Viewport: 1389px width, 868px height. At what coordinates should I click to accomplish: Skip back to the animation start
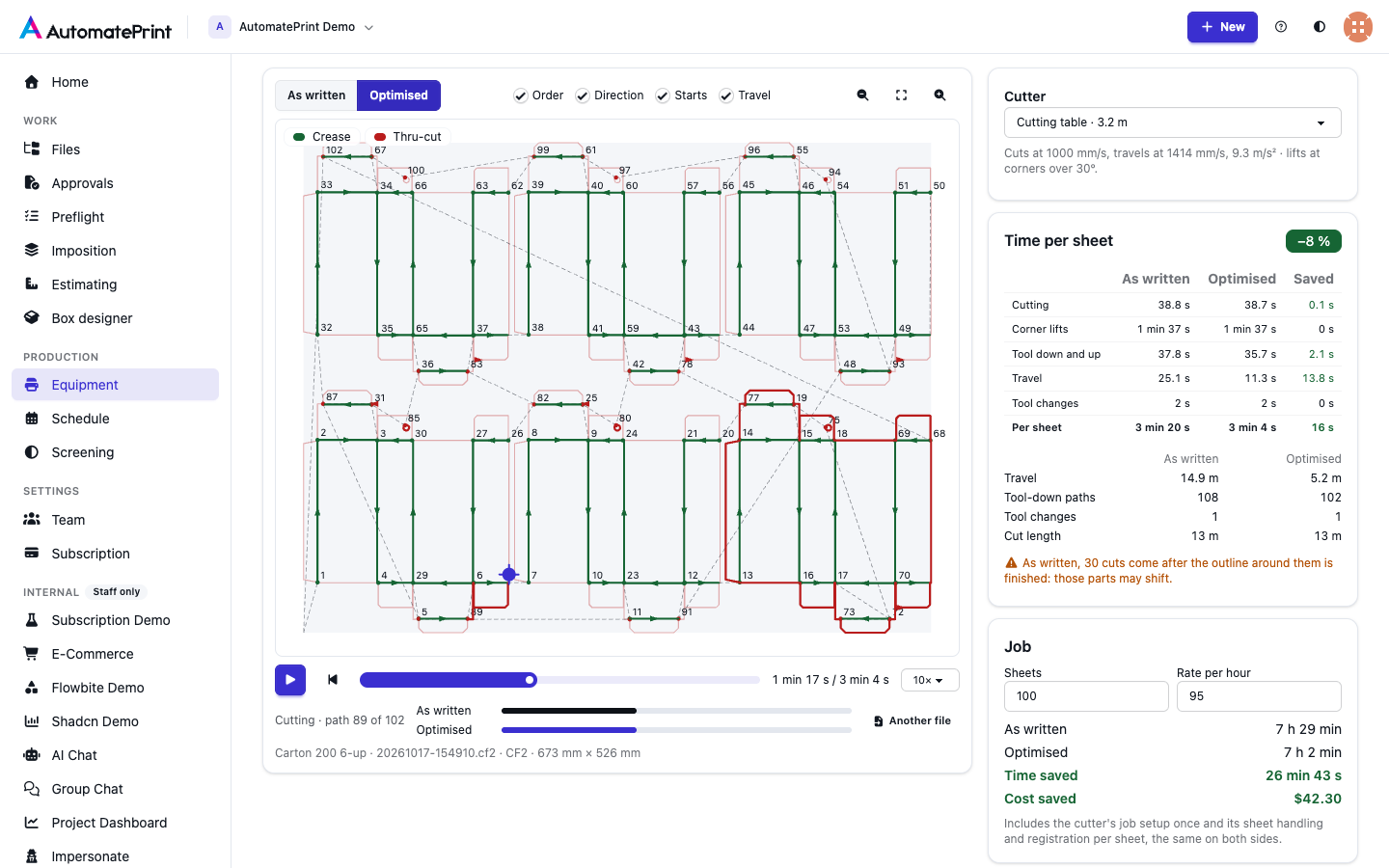[333, 680]
